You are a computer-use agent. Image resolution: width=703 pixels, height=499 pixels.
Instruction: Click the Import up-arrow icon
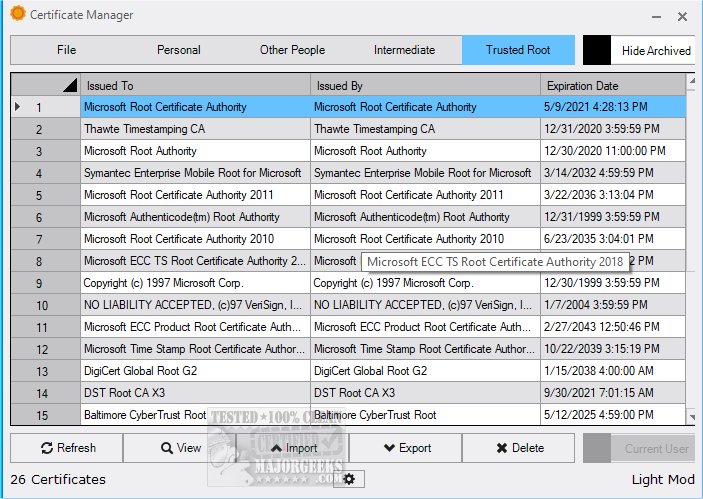click(276, 448)
